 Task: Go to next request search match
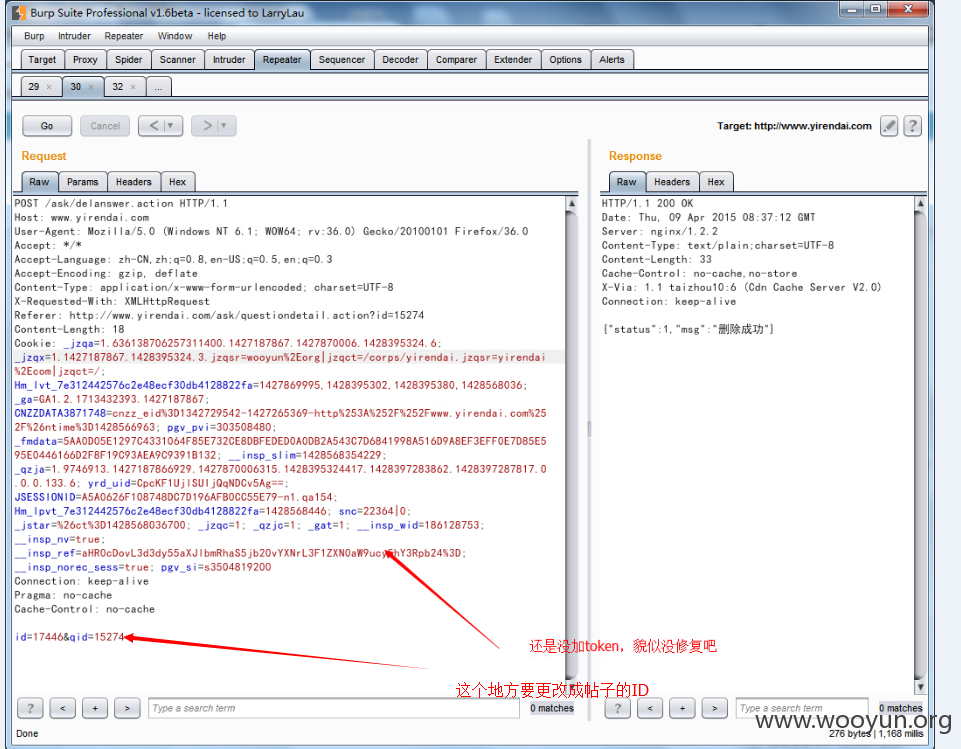point(127,708)
